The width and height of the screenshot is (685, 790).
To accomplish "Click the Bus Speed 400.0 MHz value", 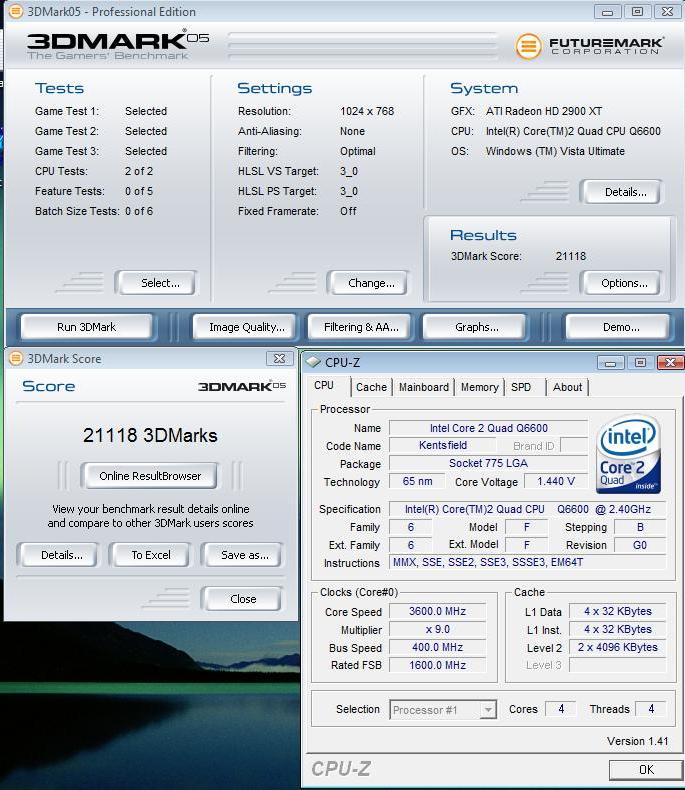I will pyautogui.click(x=437, y=647).
